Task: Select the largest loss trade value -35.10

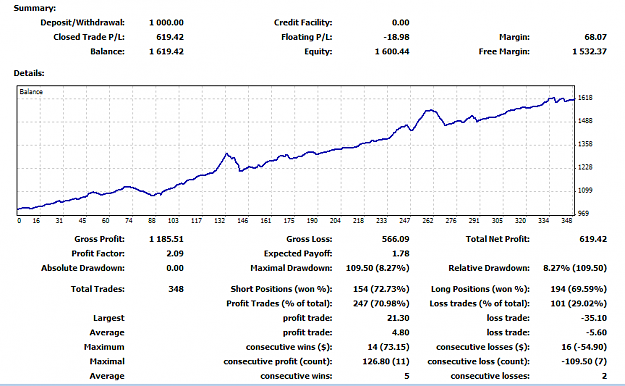Action: (594, 318)
